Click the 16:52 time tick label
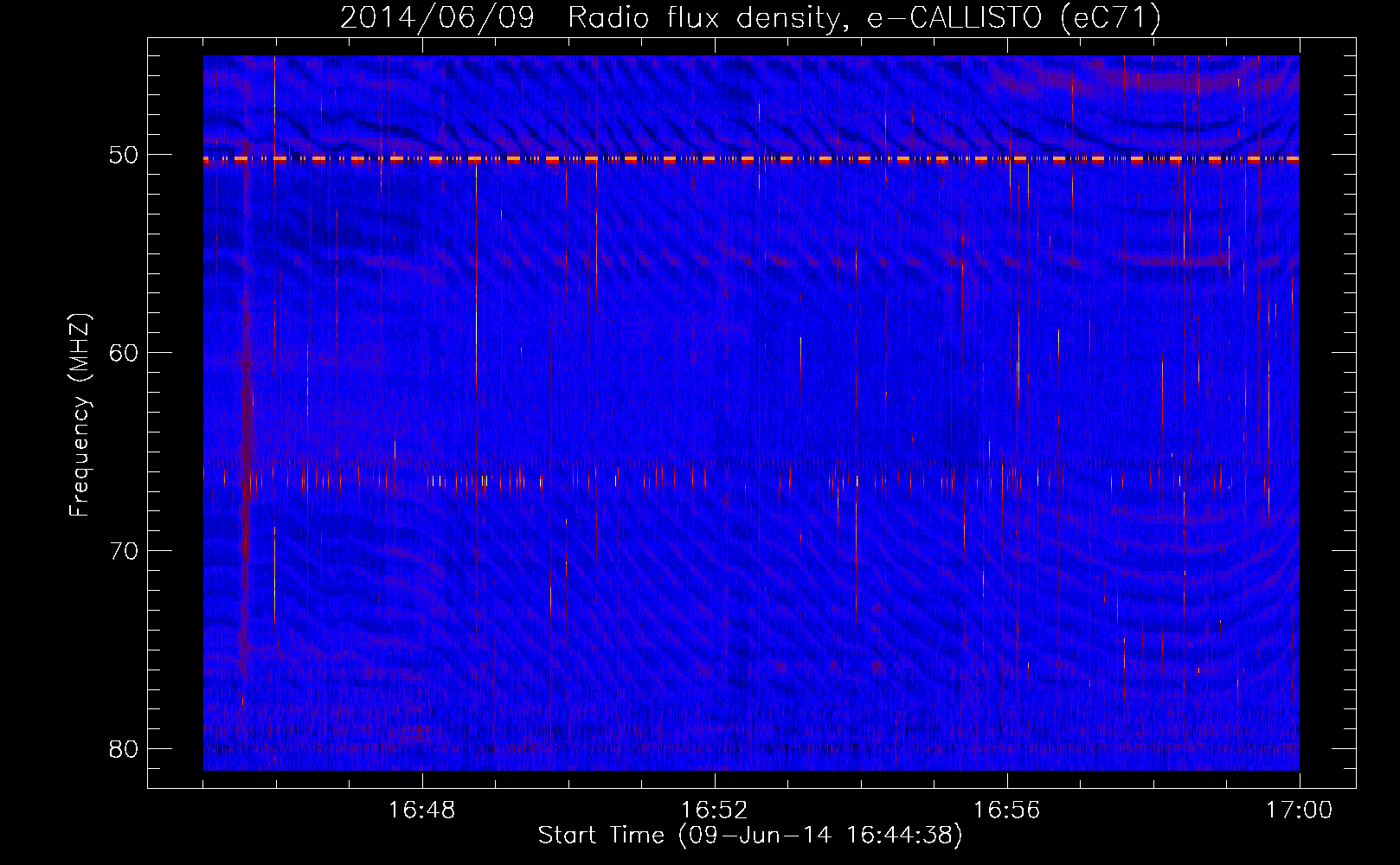 (x=715, y=811)
